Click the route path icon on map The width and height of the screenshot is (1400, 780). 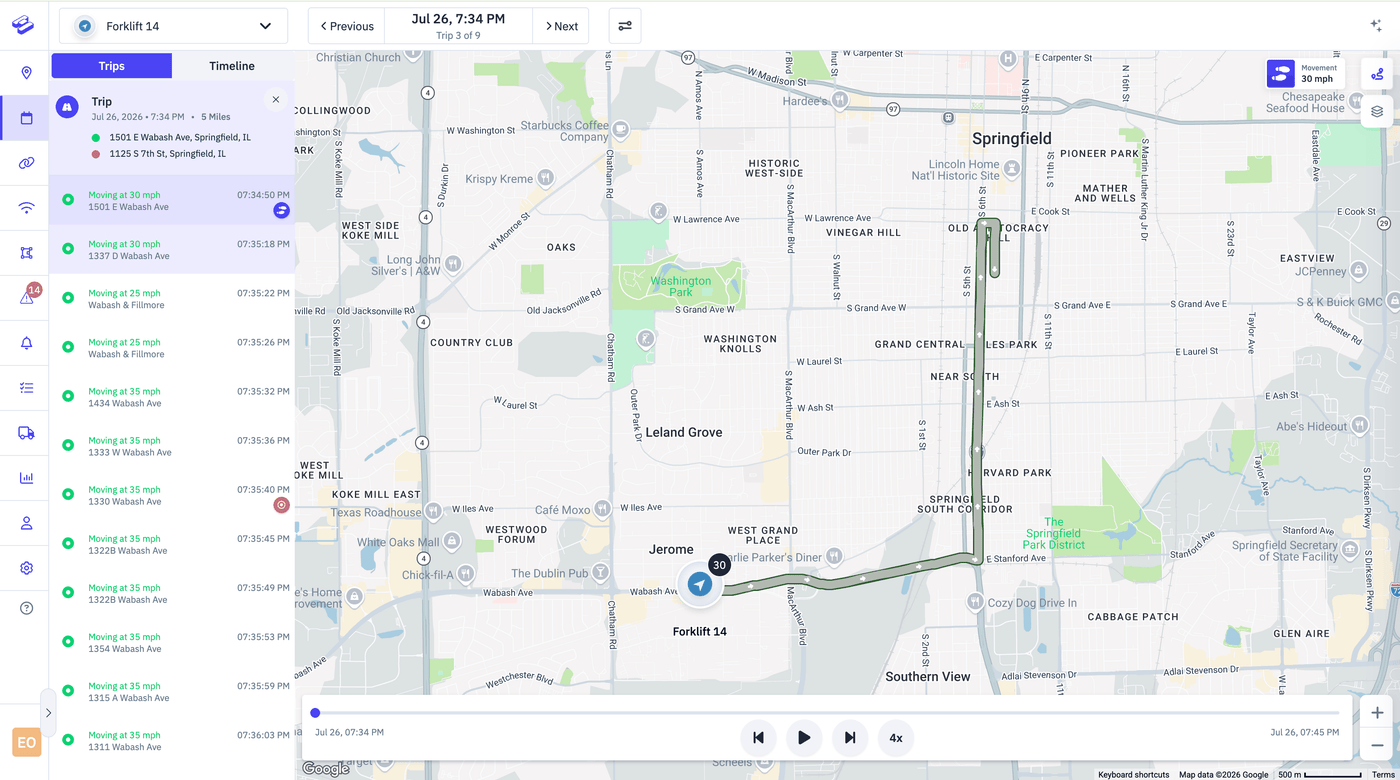click(1377, 73)
